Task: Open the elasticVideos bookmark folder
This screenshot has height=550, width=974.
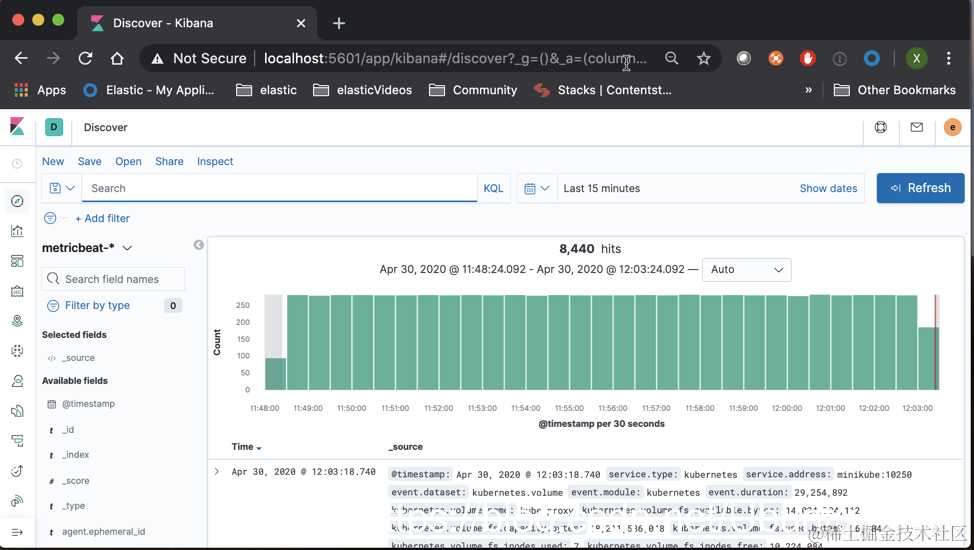Action: coord(362,90)
